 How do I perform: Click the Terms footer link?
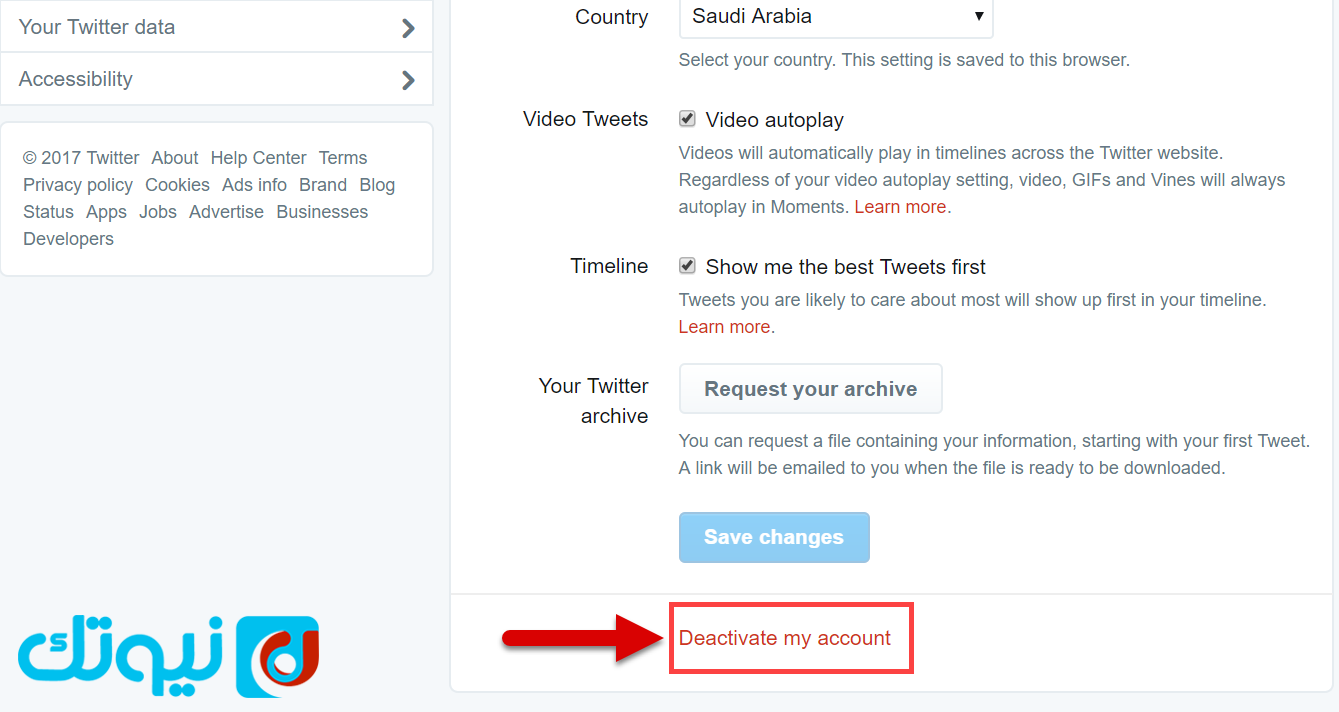pos(343,158)
